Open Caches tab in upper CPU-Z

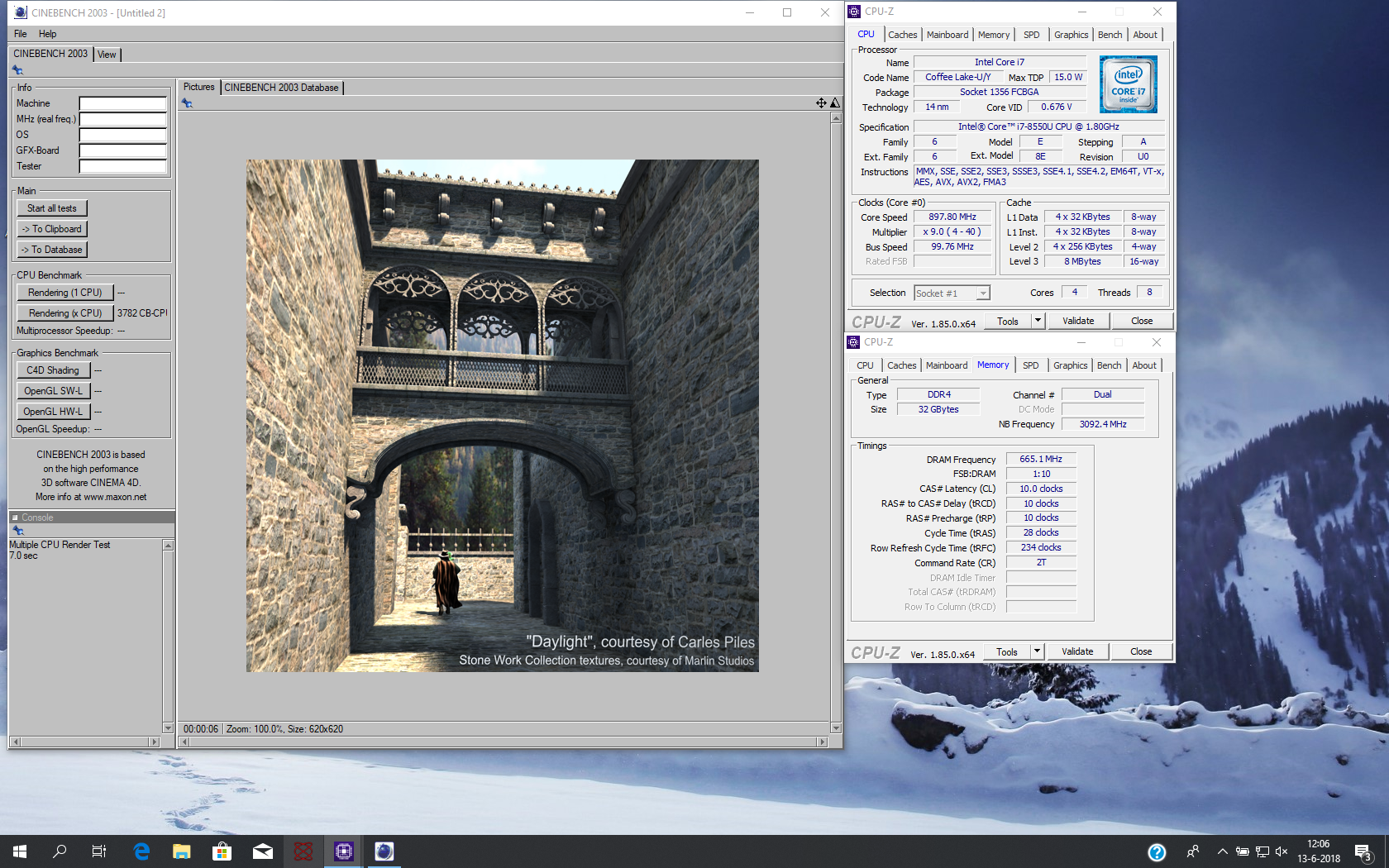click(x=902, y=35)
